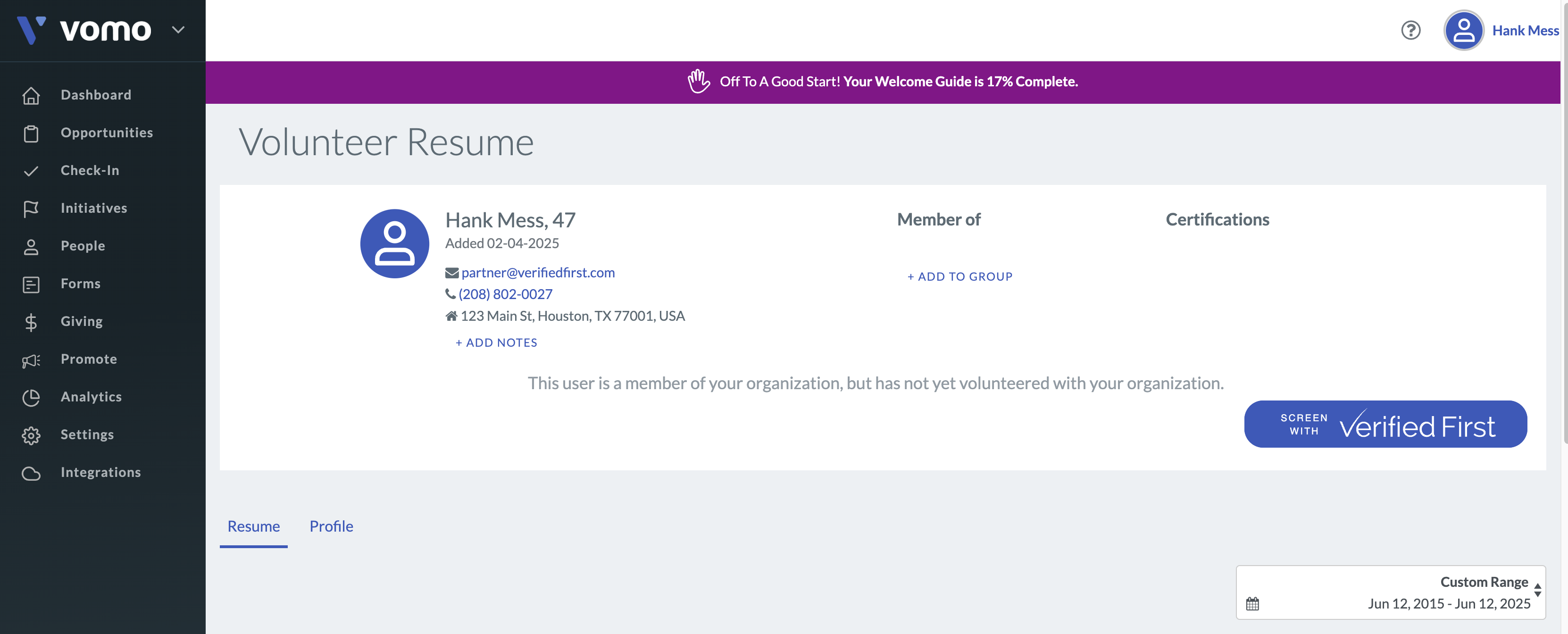Click the Initiatives flag icon
The width and height of the screenshot is (1568, 634).
point(31,209)
